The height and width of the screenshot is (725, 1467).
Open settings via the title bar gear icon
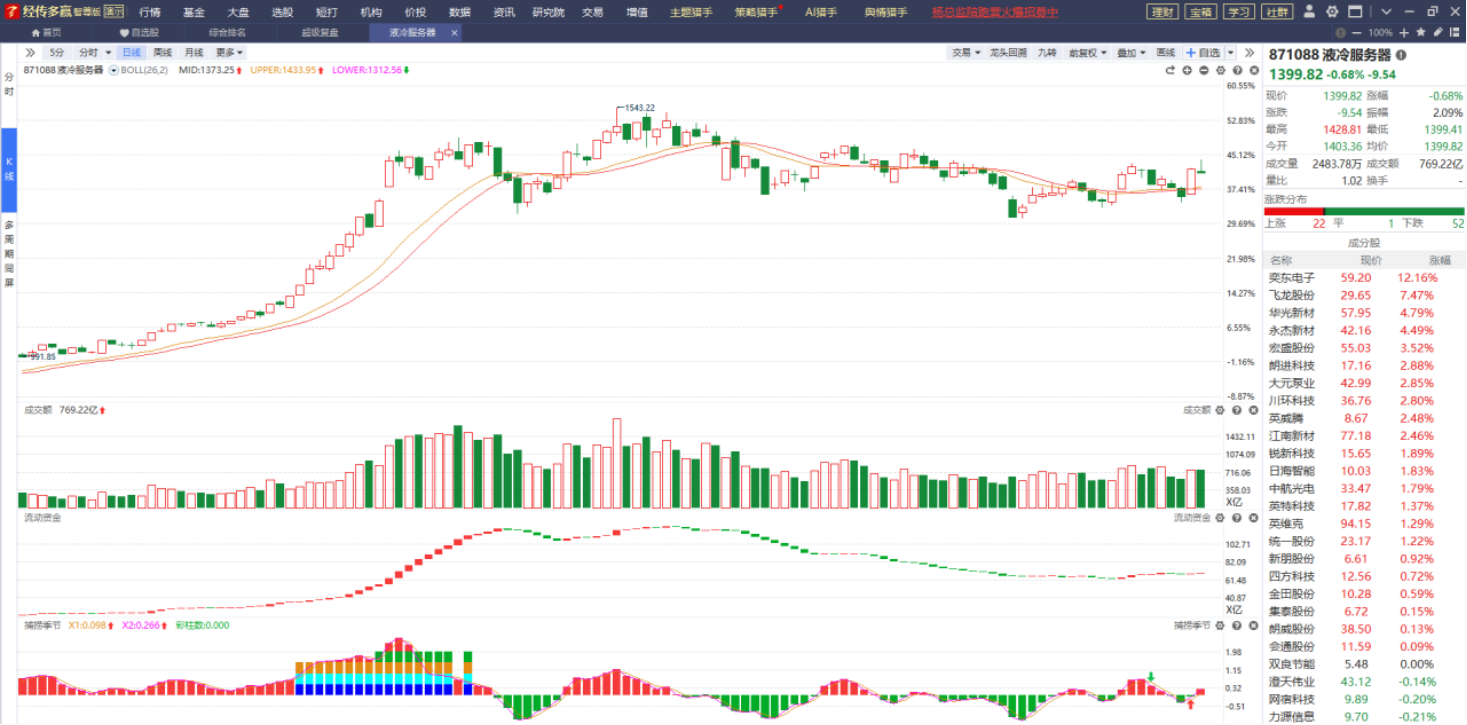(x=1332, y=12)
